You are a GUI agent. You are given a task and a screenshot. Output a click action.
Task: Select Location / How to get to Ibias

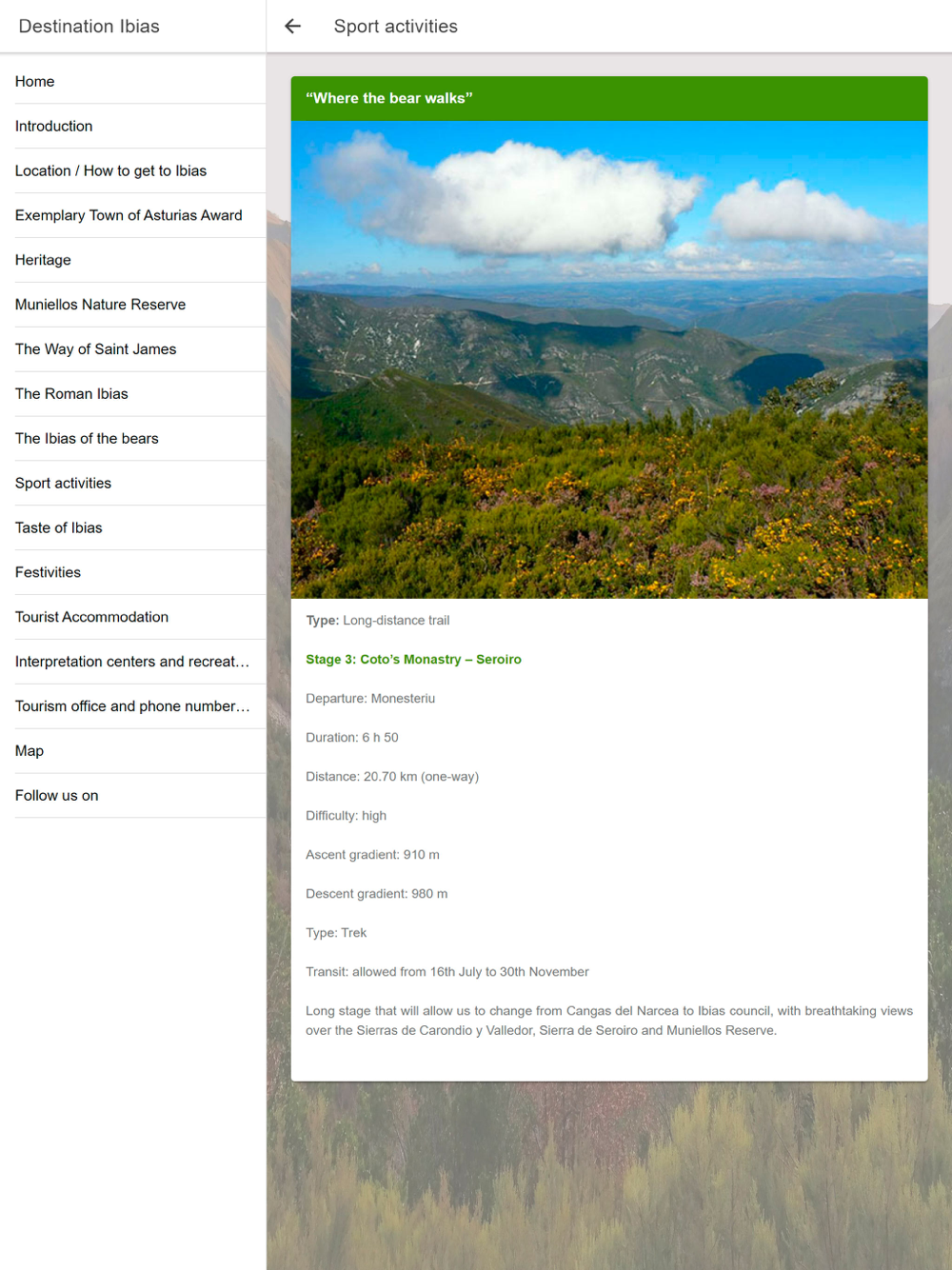(133, 171)
